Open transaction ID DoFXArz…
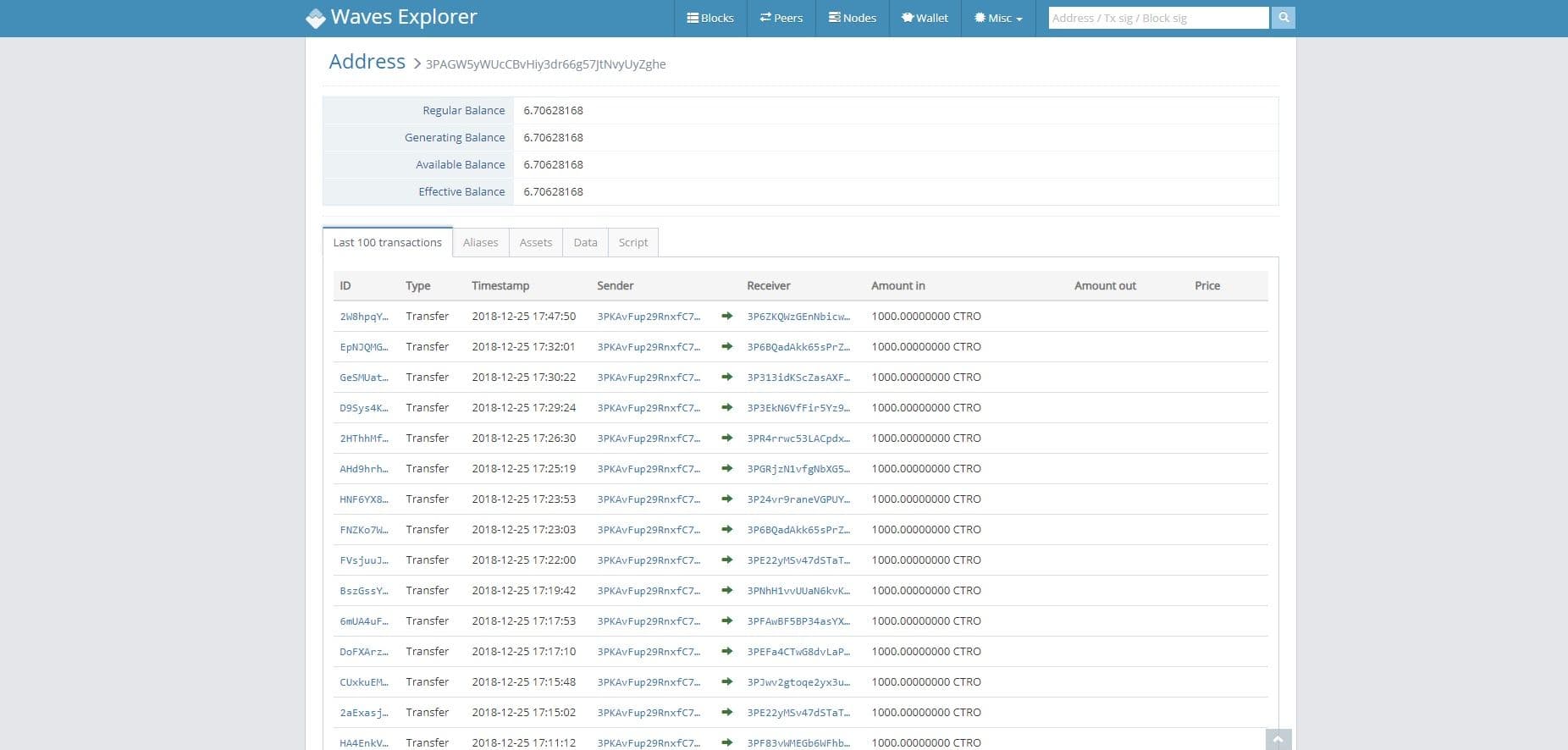This screenshot has width=1568, height=750. point(364,652)
